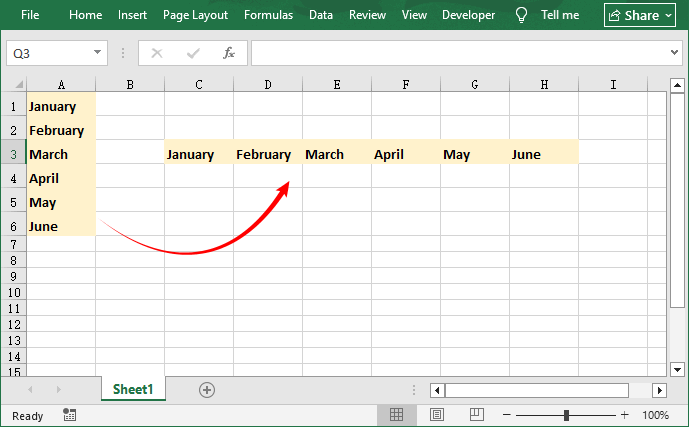Click the Insert Function fx icon
The height and width of the screenshot is (427, 689).
coord(229,53)
